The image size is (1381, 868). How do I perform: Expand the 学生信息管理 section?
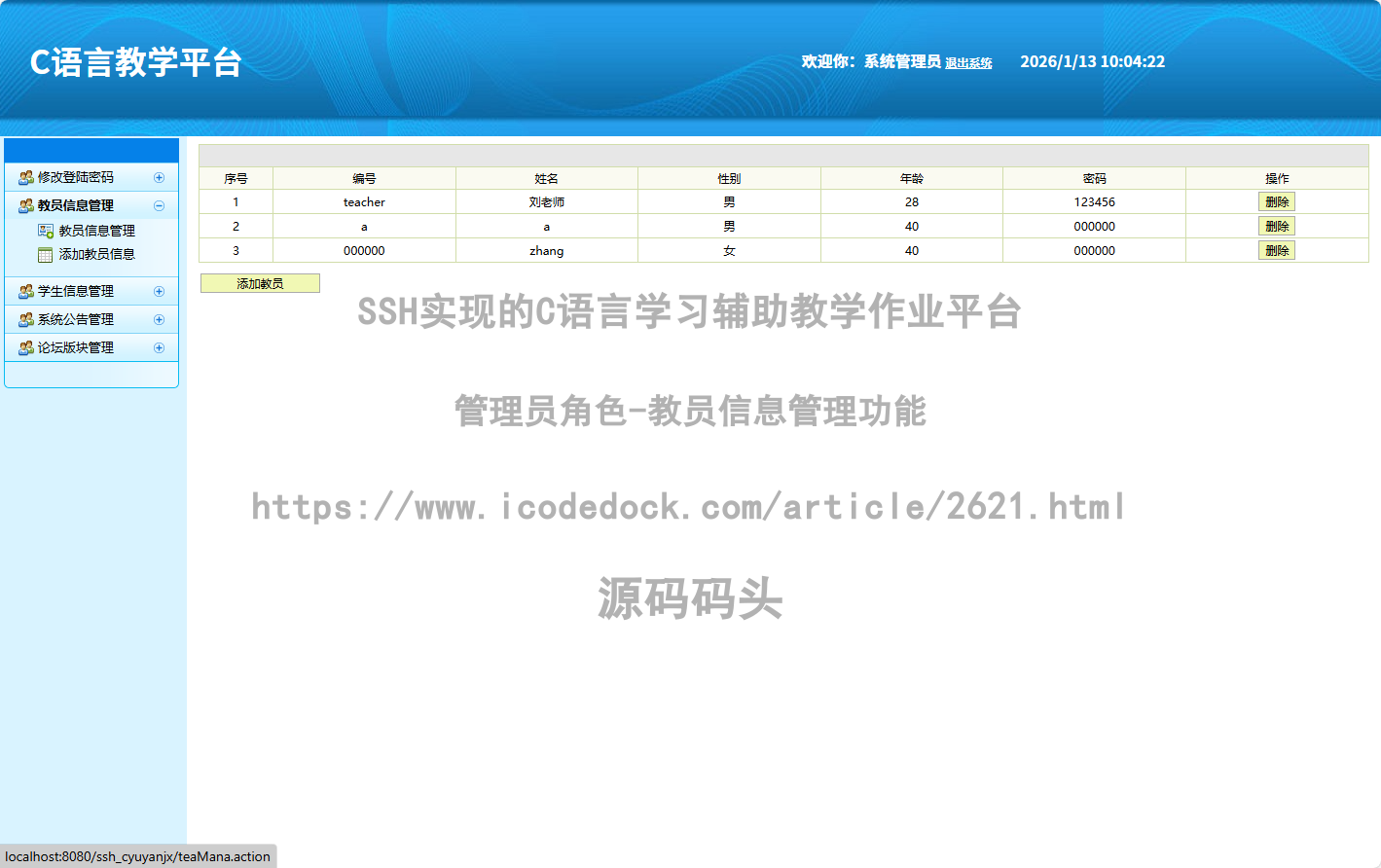(x=159, y=291)
